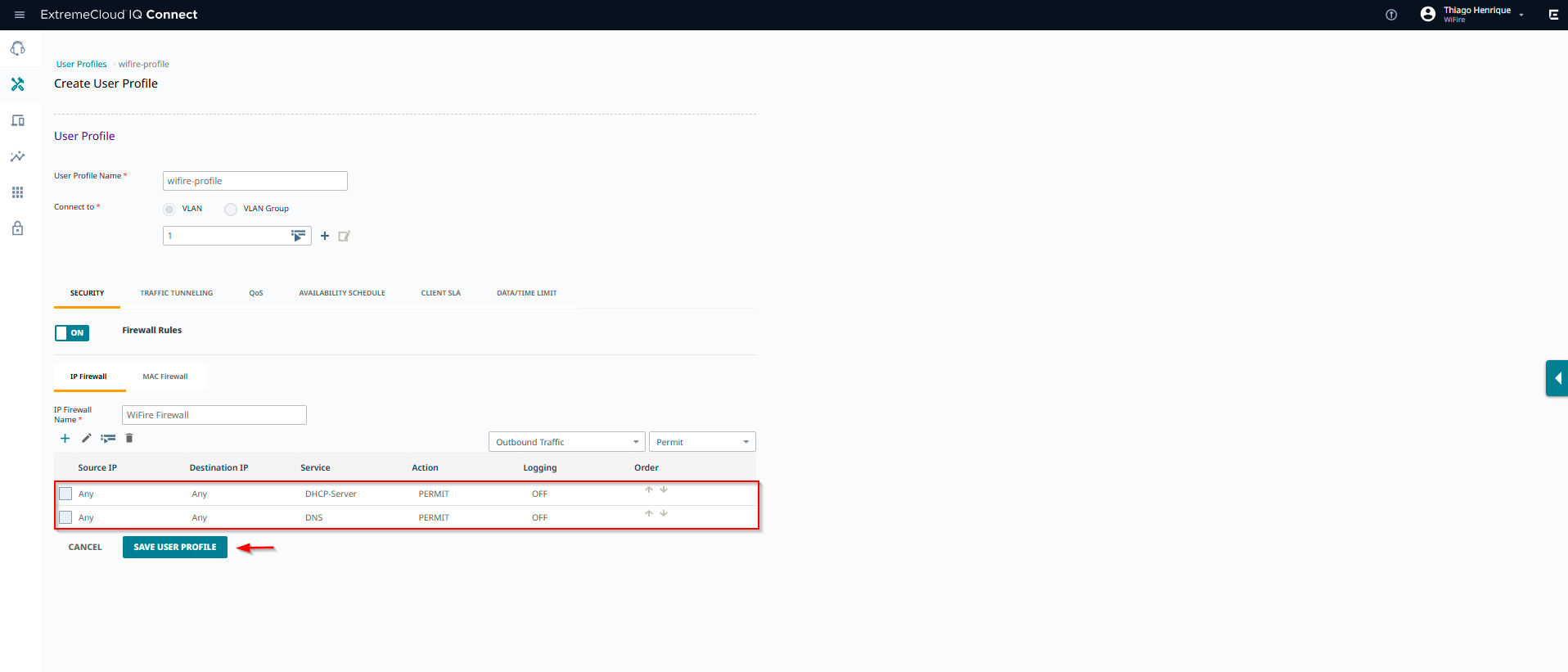Viewport: 1568px width, 672px height.
Task: Select the VLAN radio button
Action: tap(169, 209)
